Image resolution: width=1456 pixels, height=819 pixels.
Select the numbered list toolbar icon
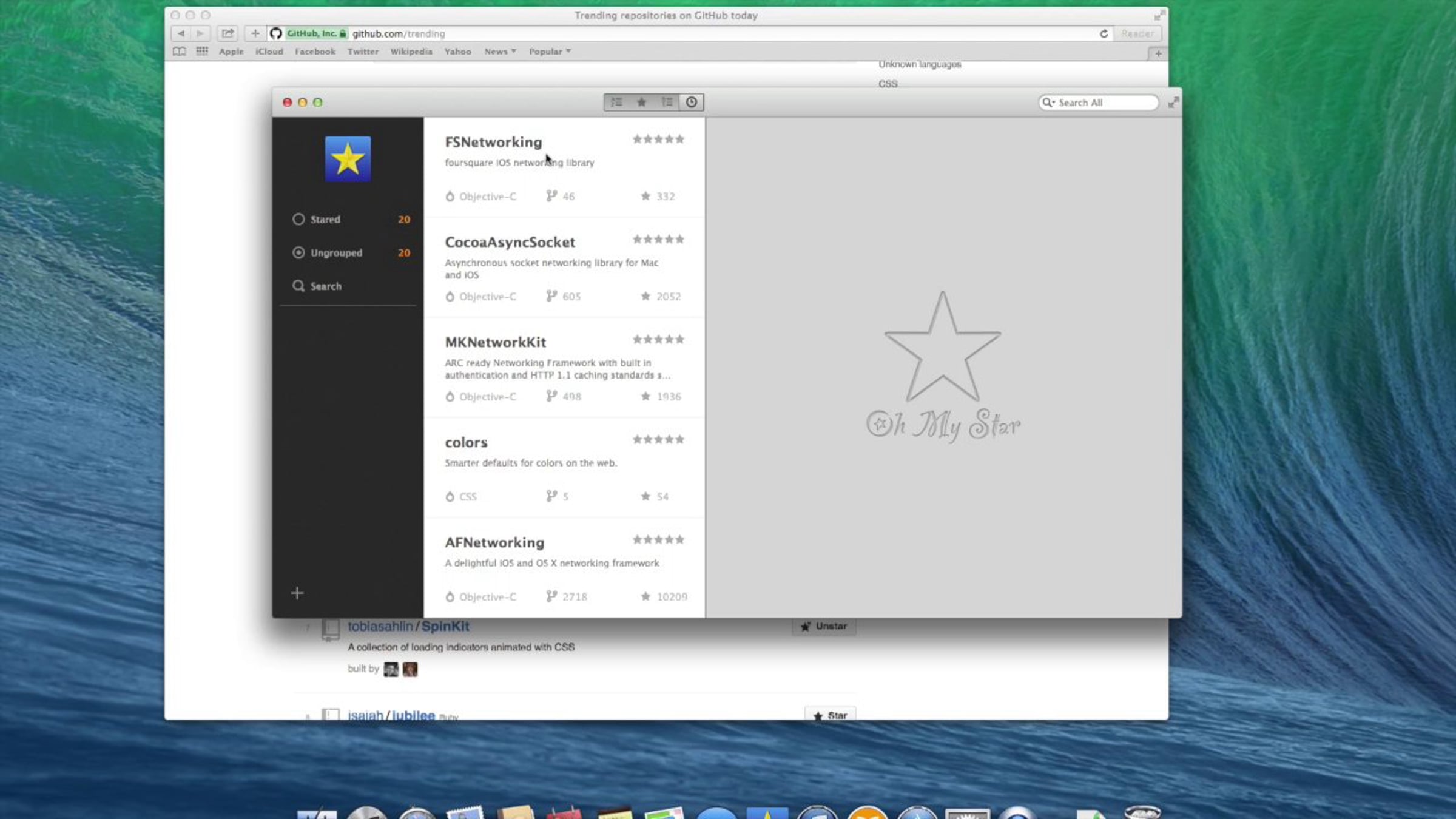[x=667, y=102]
